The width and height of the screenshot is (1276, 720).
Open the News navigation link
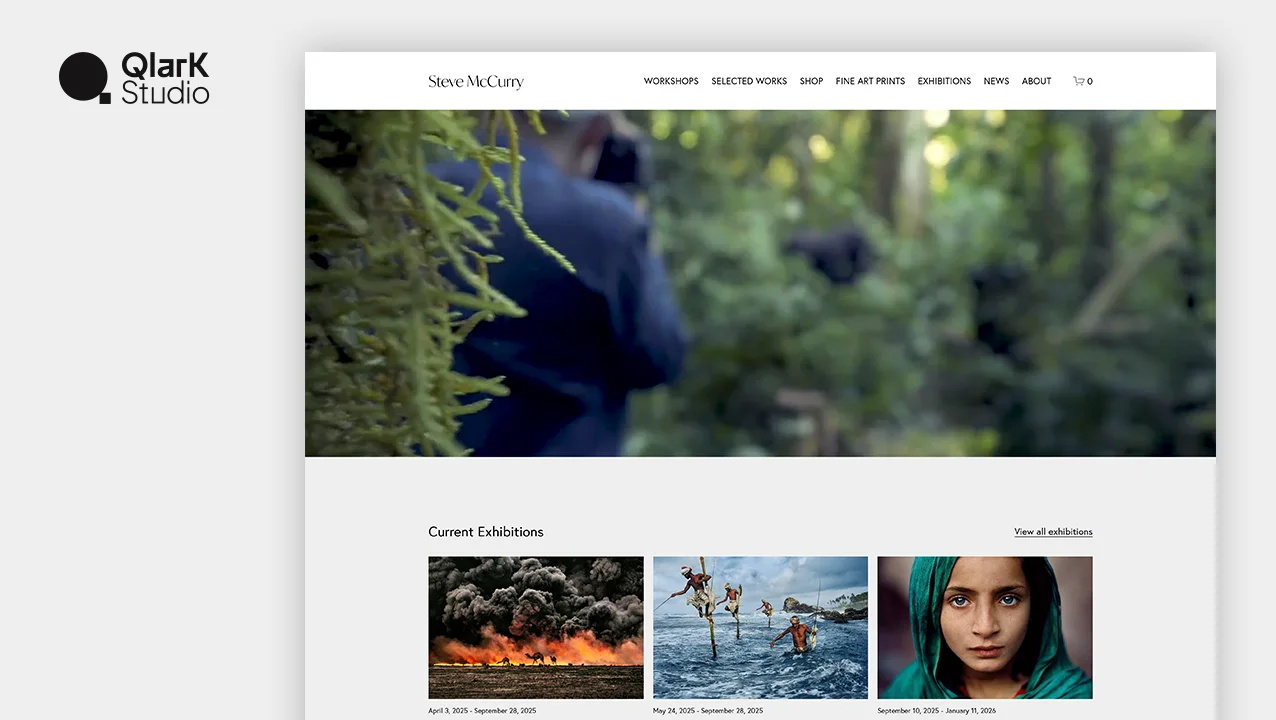click(995, 82)
